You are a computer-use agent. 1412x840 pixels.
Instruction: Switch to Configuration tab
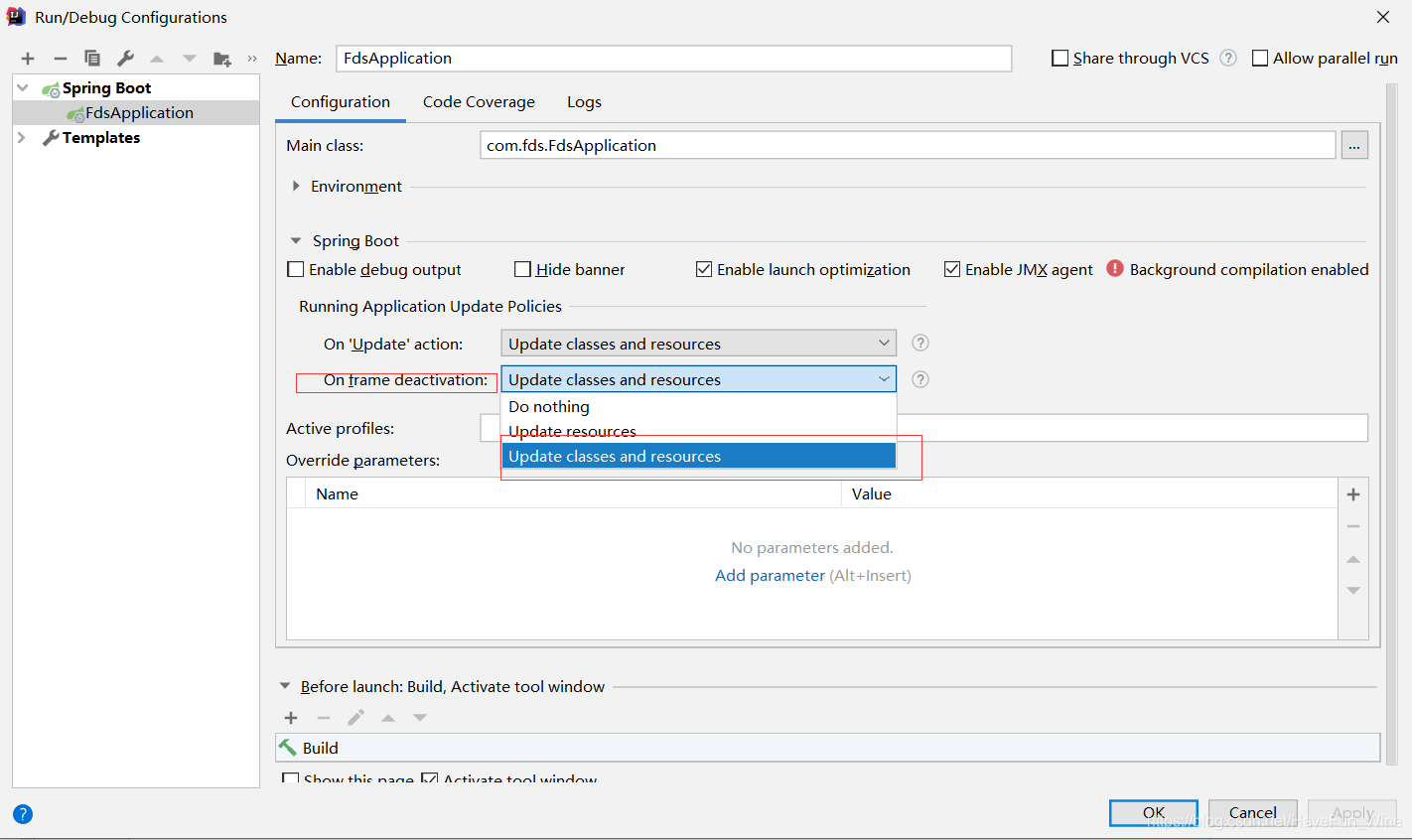click(341, 102)
